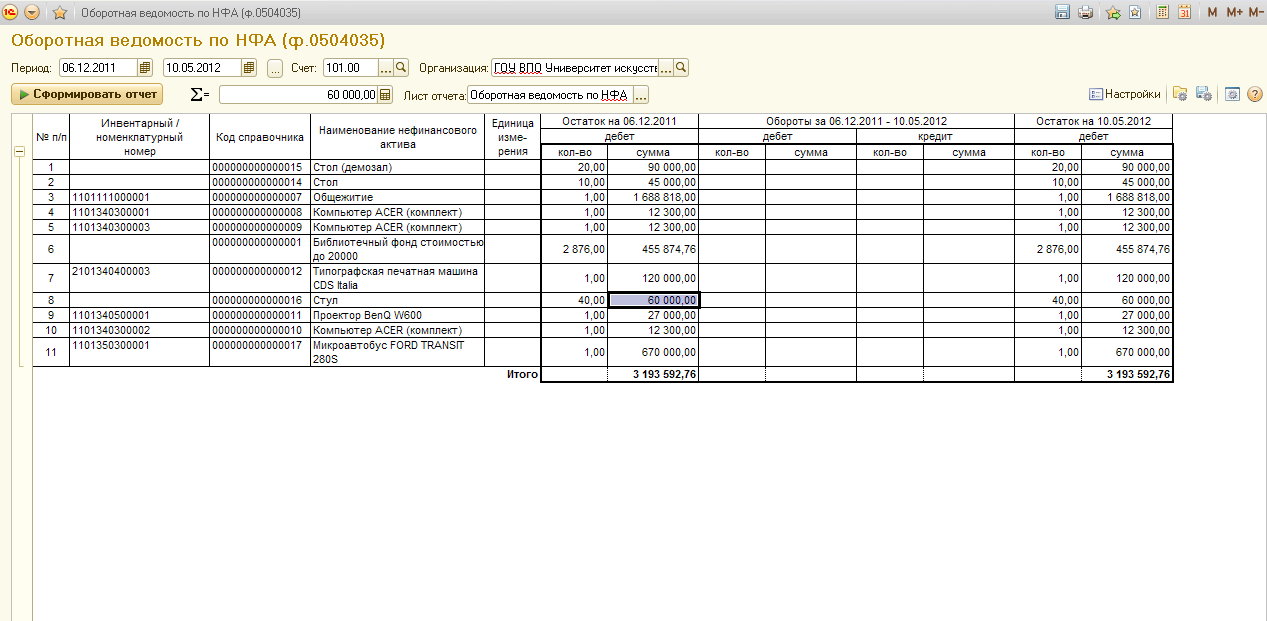Open the date picker for start date 06.12.2011

pyautogui.click(x=145, y=68)
